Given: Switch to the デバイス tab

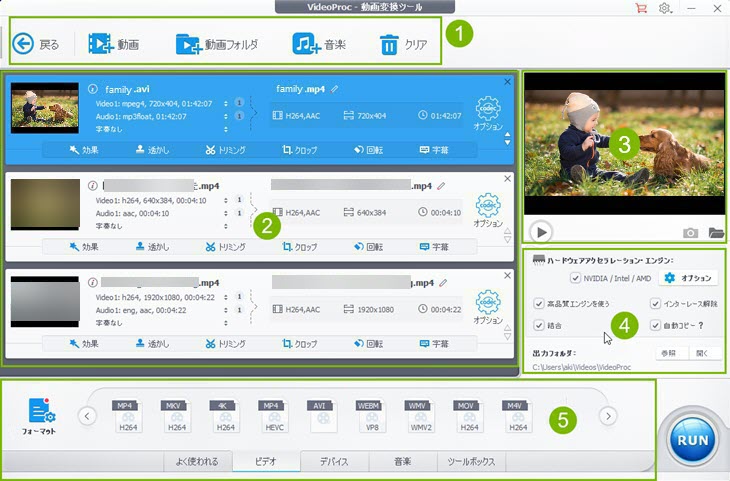Looking at the screenshot, I should click(334, 461).
